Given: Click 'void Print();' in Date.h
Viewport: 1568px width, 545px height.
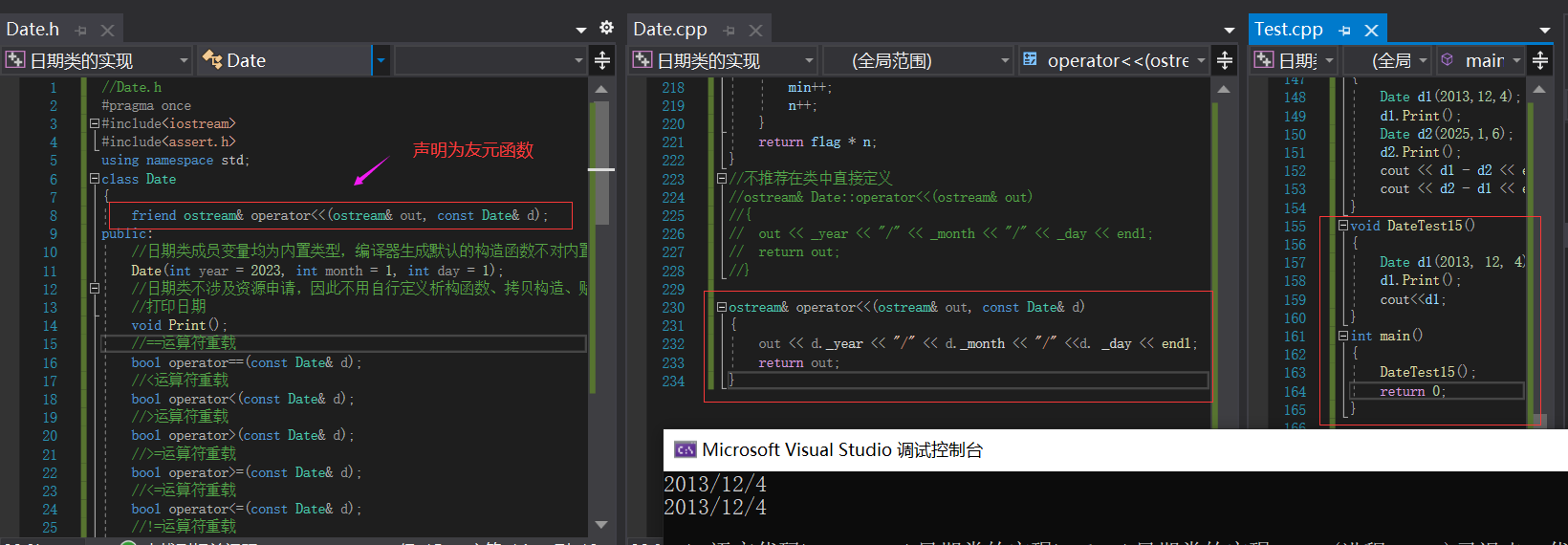Looking at the screenshot, I should click(179, 325).
